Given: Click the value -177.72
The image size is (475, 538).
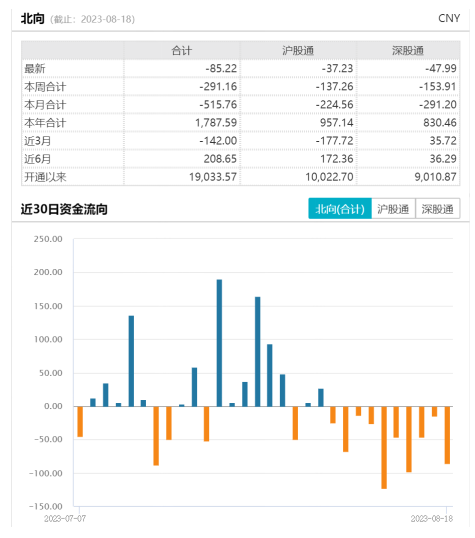Looking at the screenshot, I should coord(335,141).
